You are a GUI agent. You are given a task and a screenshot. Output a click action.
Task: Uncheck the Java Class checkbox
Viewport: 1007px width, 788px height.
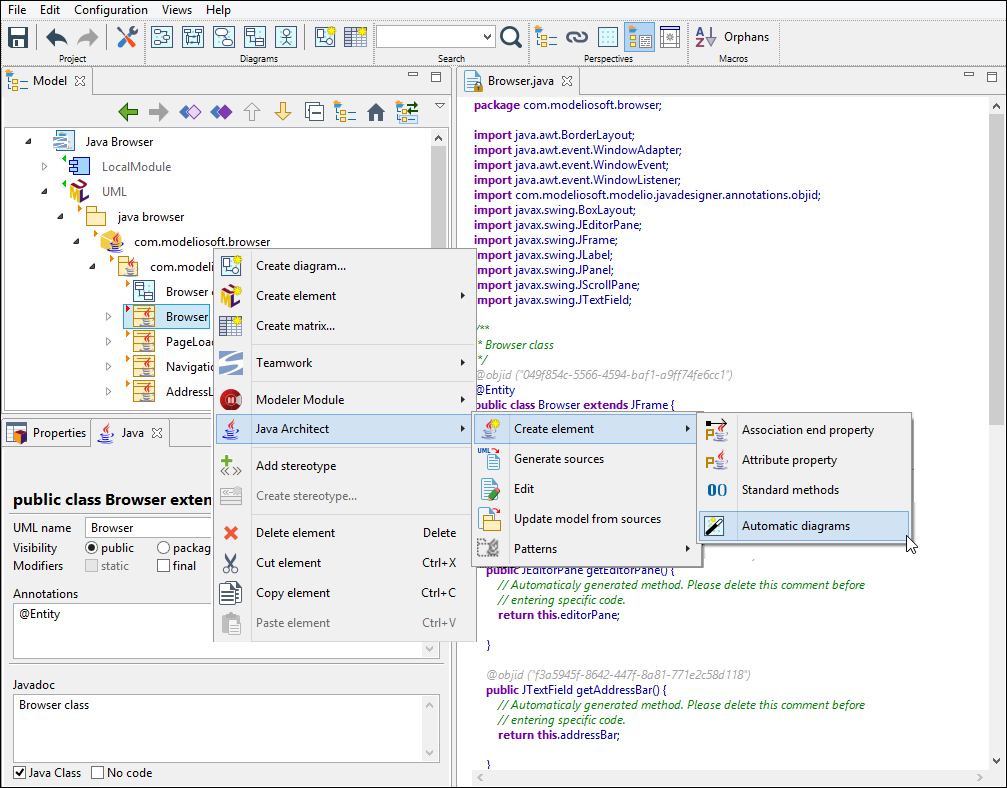pyautogui.click(x=20, y=773)
